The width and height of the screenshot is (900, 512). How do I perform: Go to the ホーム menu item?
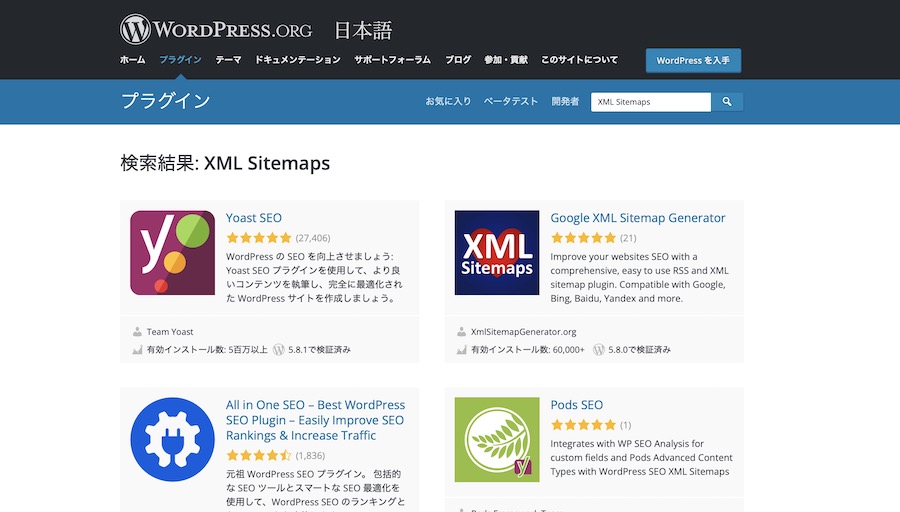[x=133, y=60]
